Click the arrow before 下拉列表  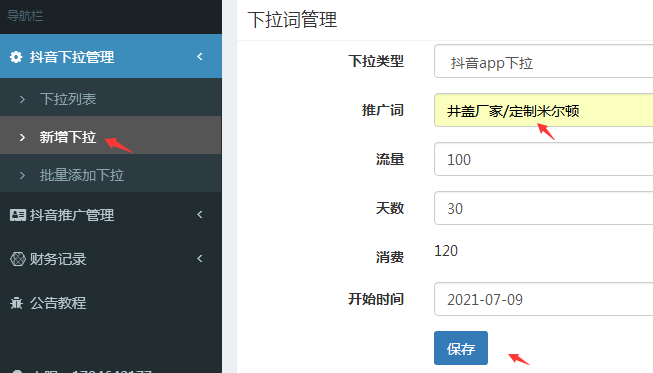pyautogui.click(x=22, y=99)
